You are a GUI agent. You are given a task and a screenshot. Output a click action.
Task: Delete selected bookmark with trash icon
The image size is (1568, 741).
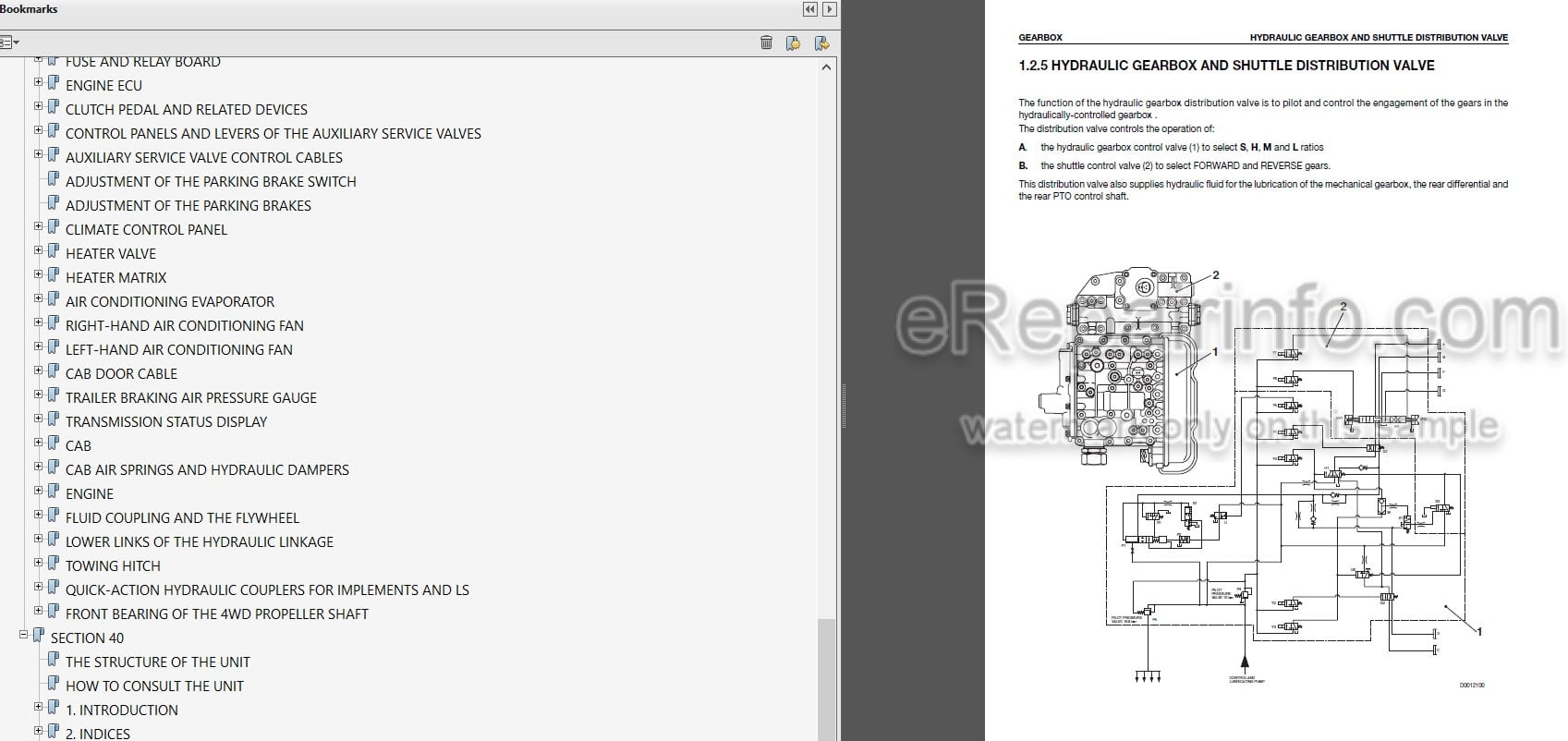(x=766, y=43)
